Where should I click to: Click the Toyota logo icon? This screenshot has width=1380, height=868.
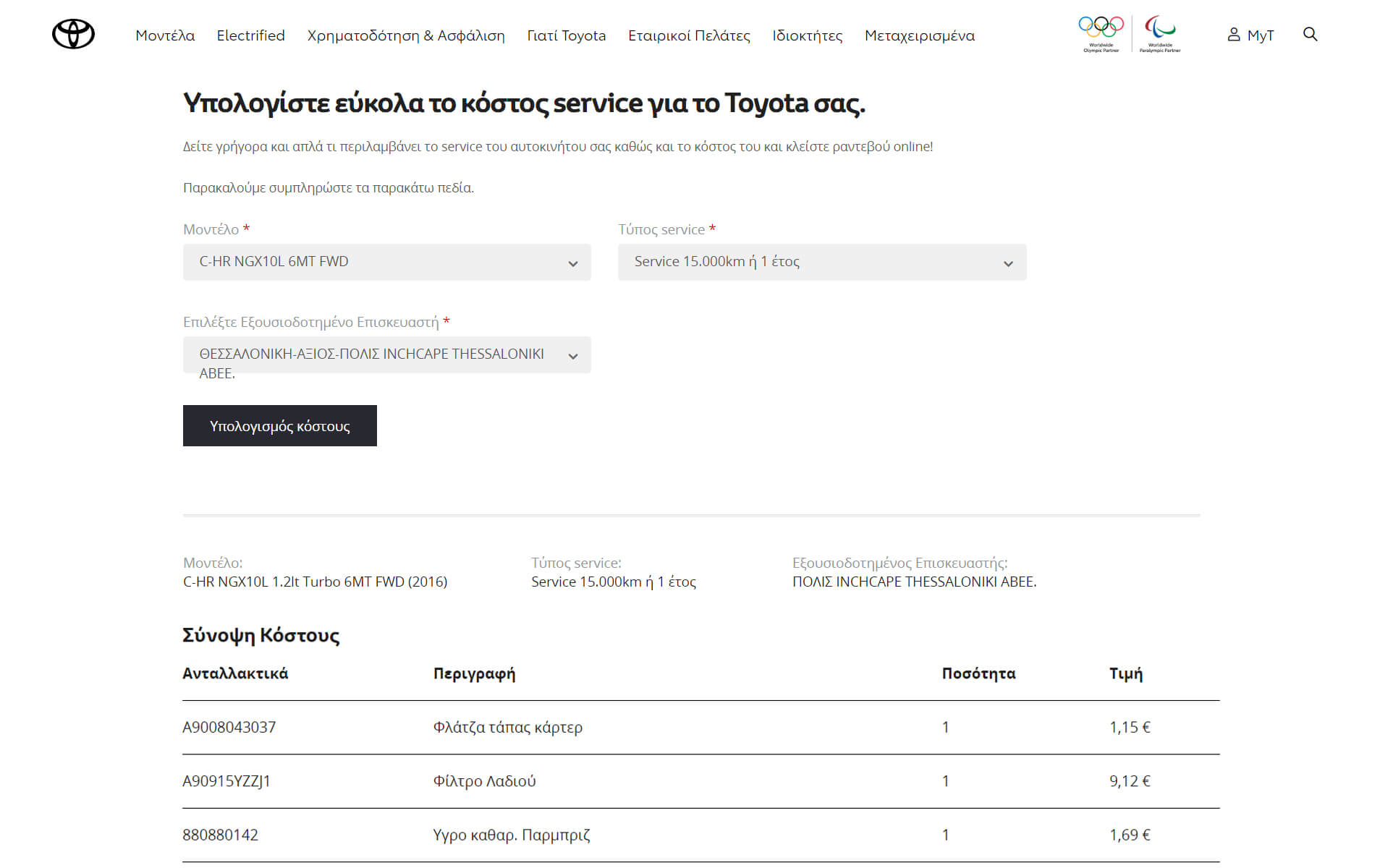click(73, 34)
